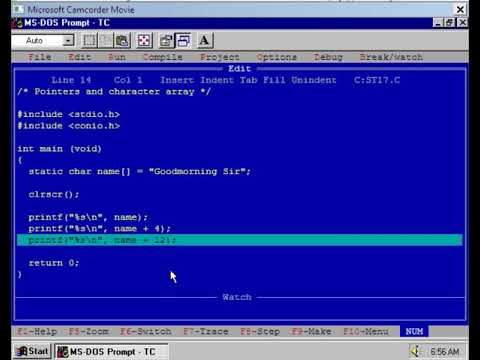Click the 'return 0;' line
Image resolution: width=480 pixels, height=360 pixels.
tap(54, 263)
